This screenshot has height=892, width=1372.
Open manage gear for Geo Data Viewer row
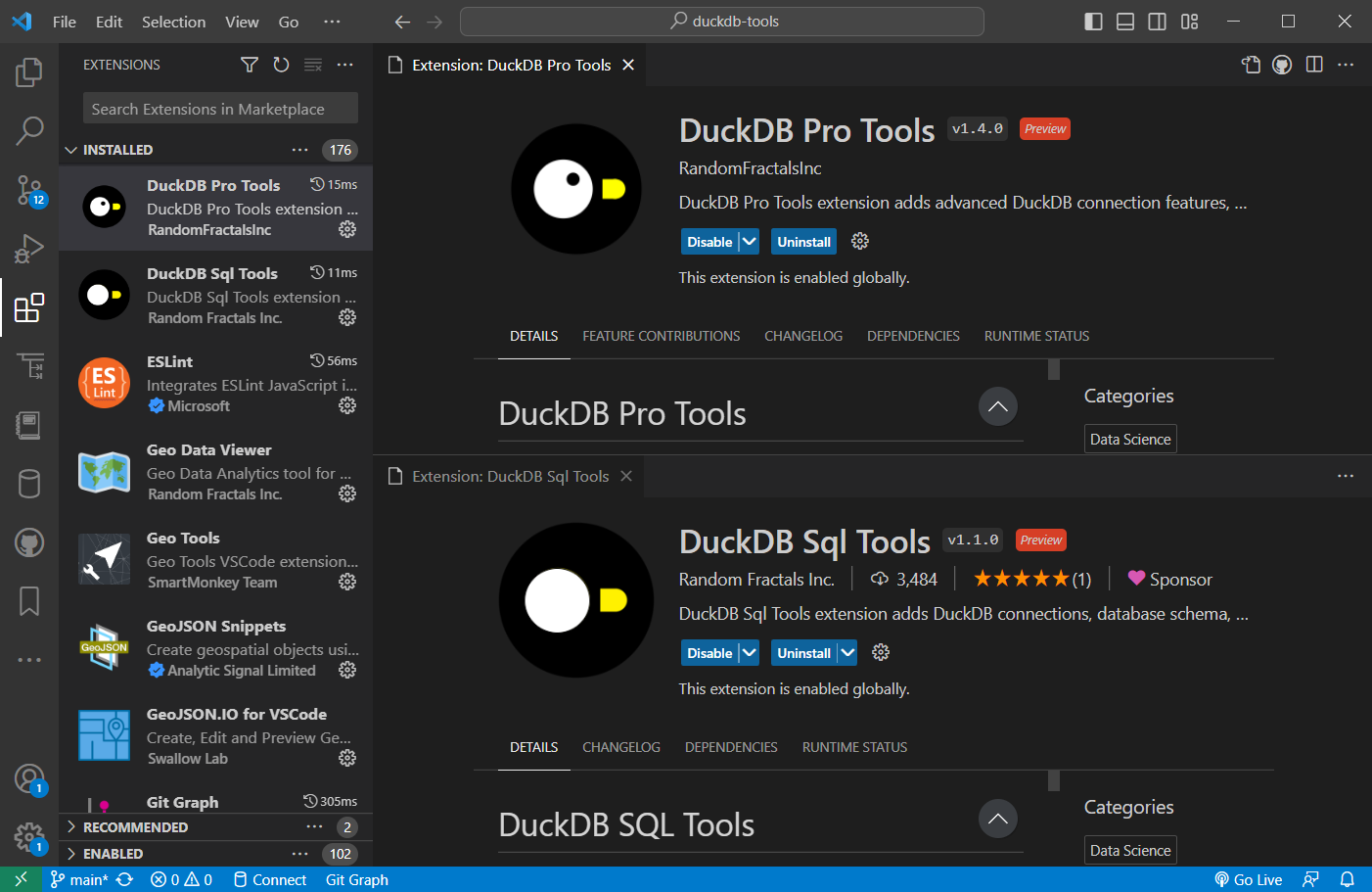tap(347, 493)
